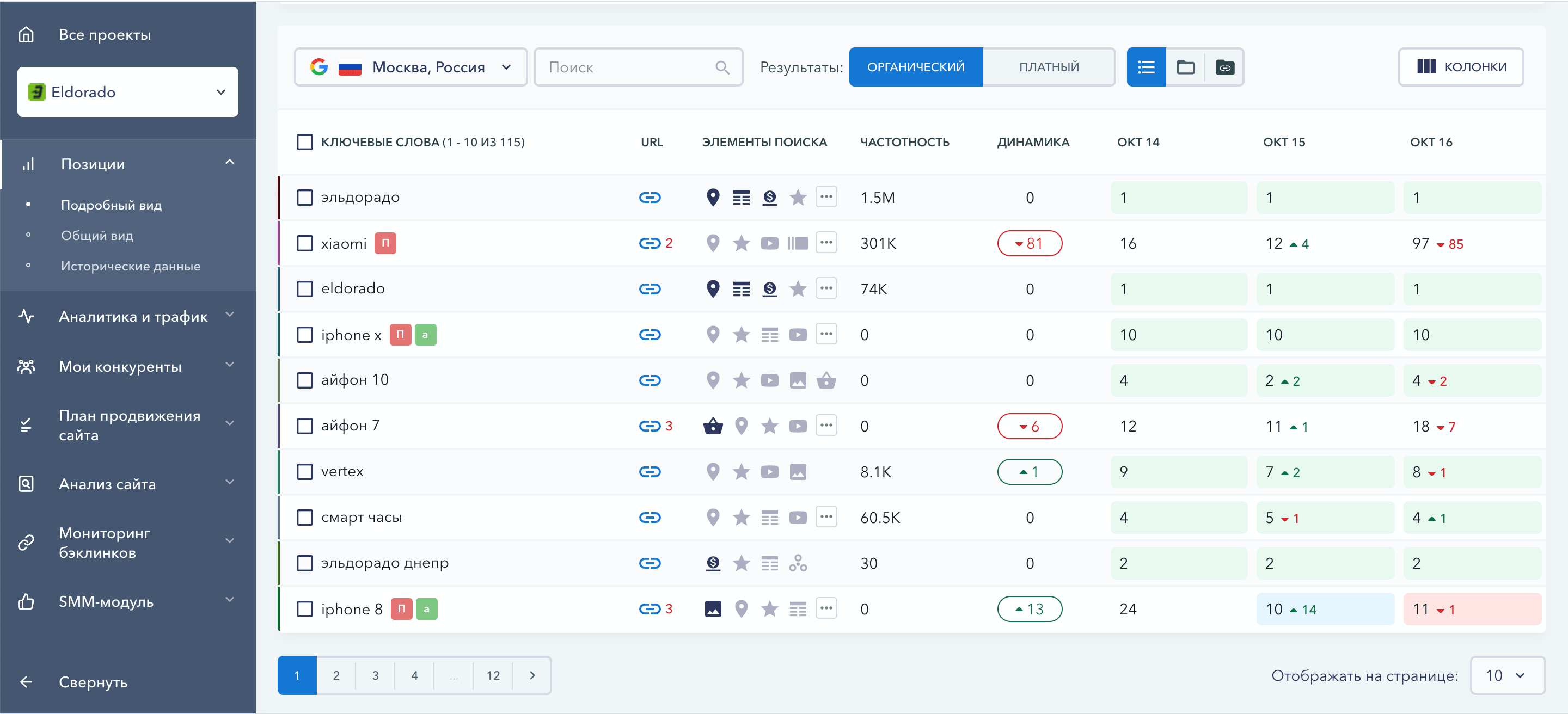The width and height of the screenshot is (1568, 714).
Task: Open Все проекты link
Action: click(105, 35)
